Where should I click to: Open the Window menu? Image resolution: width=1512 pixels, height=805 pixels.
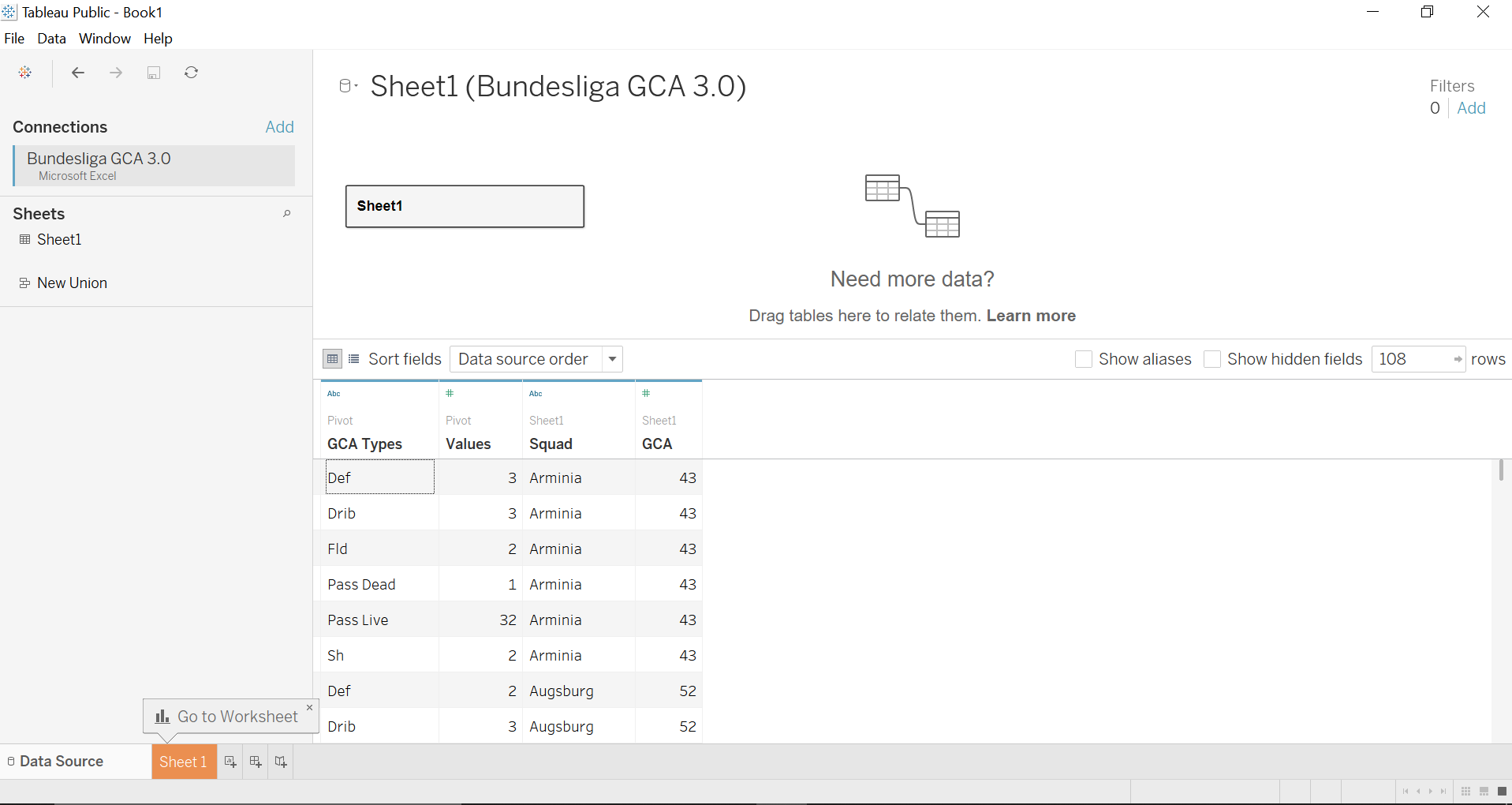[105, 39]
